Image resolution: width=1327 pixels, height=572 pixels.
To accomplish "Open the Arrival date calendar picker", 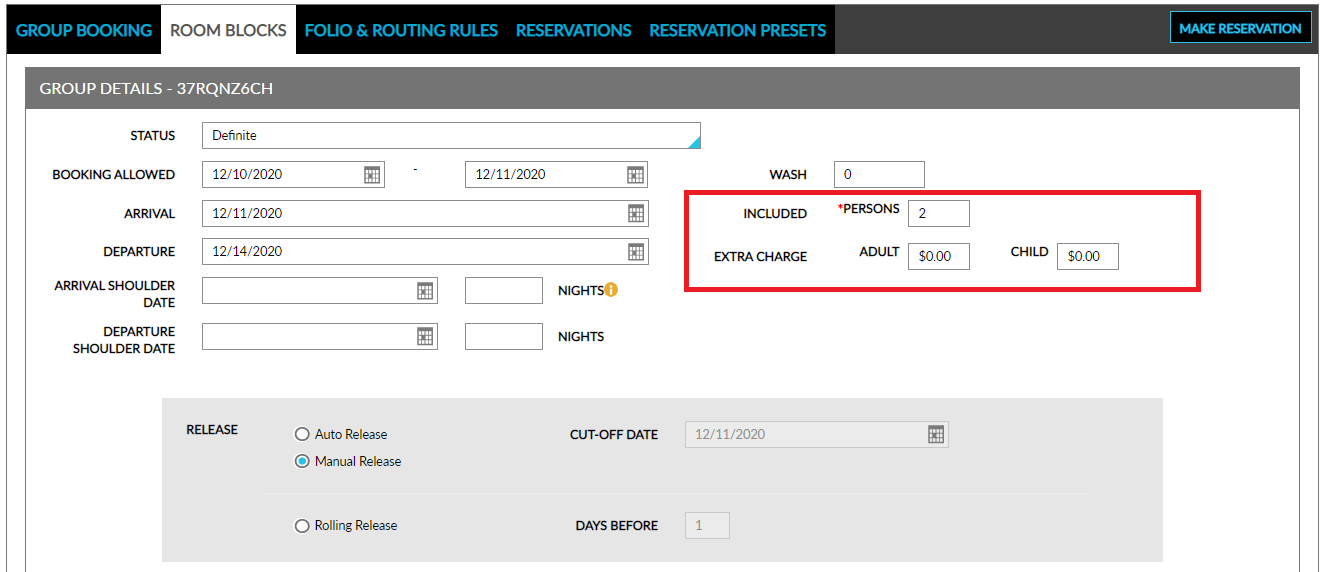I will [635, 213].
